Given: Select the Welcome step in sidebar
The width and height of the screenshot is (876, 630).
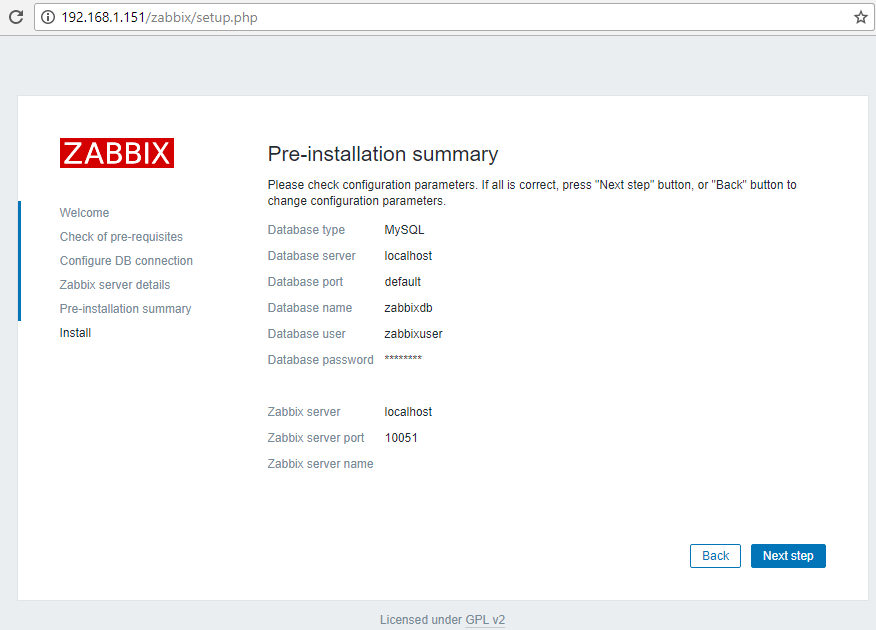Looking at the screenshot, I should point(84,213).
